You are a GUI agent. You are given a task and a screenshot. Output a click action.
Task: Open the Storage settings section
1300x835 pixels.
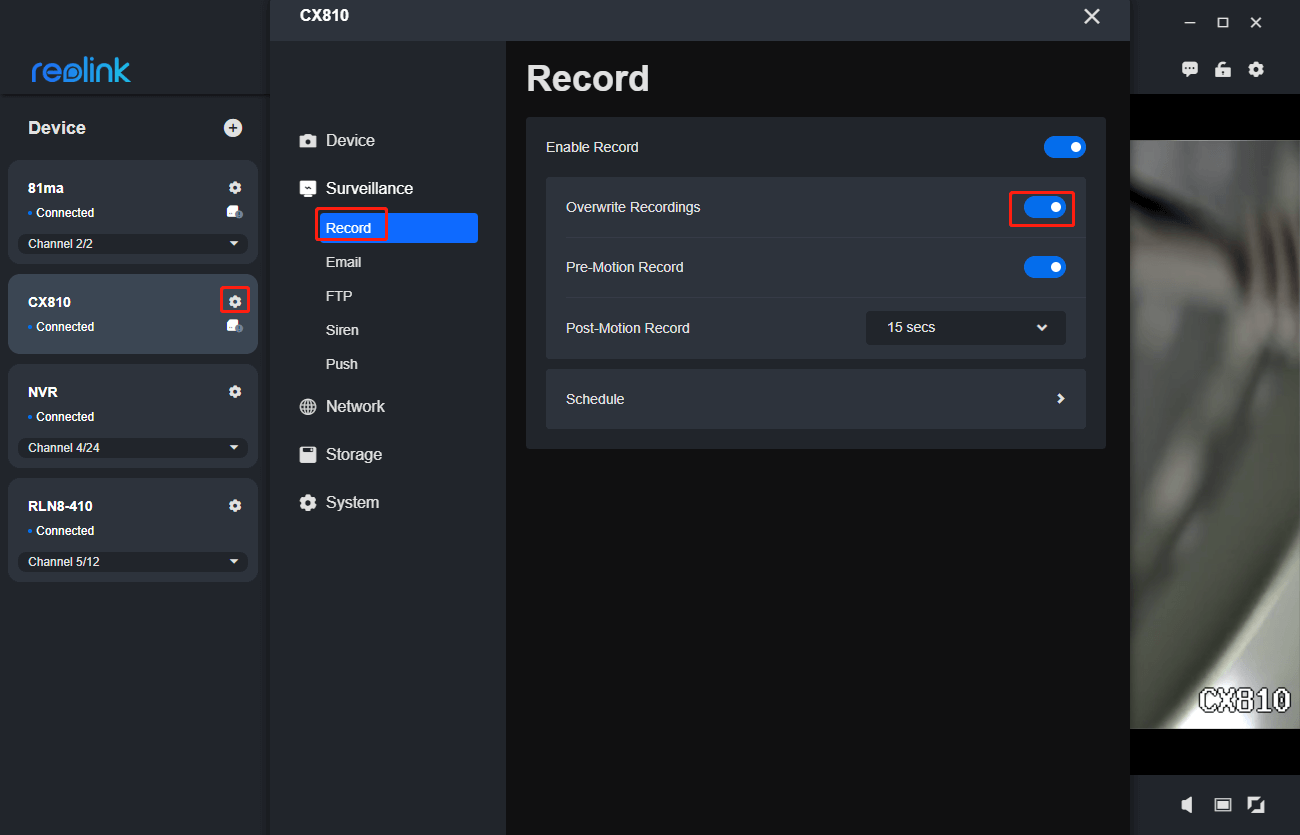[341, 454]
